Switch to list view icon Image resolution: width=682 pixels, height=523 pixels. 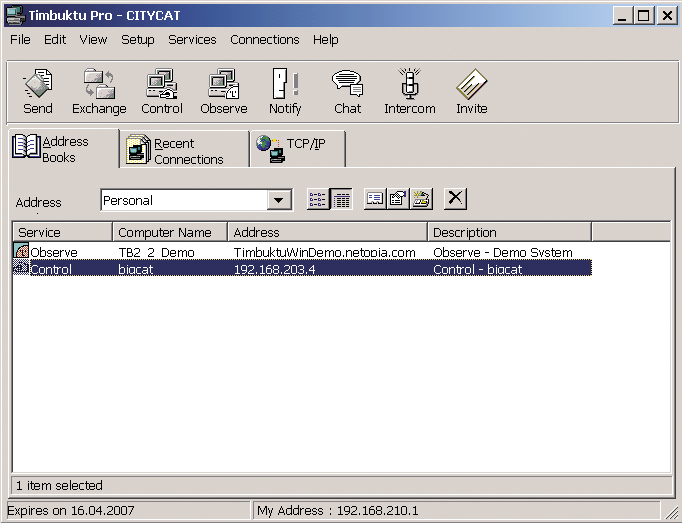coord(318,200)
